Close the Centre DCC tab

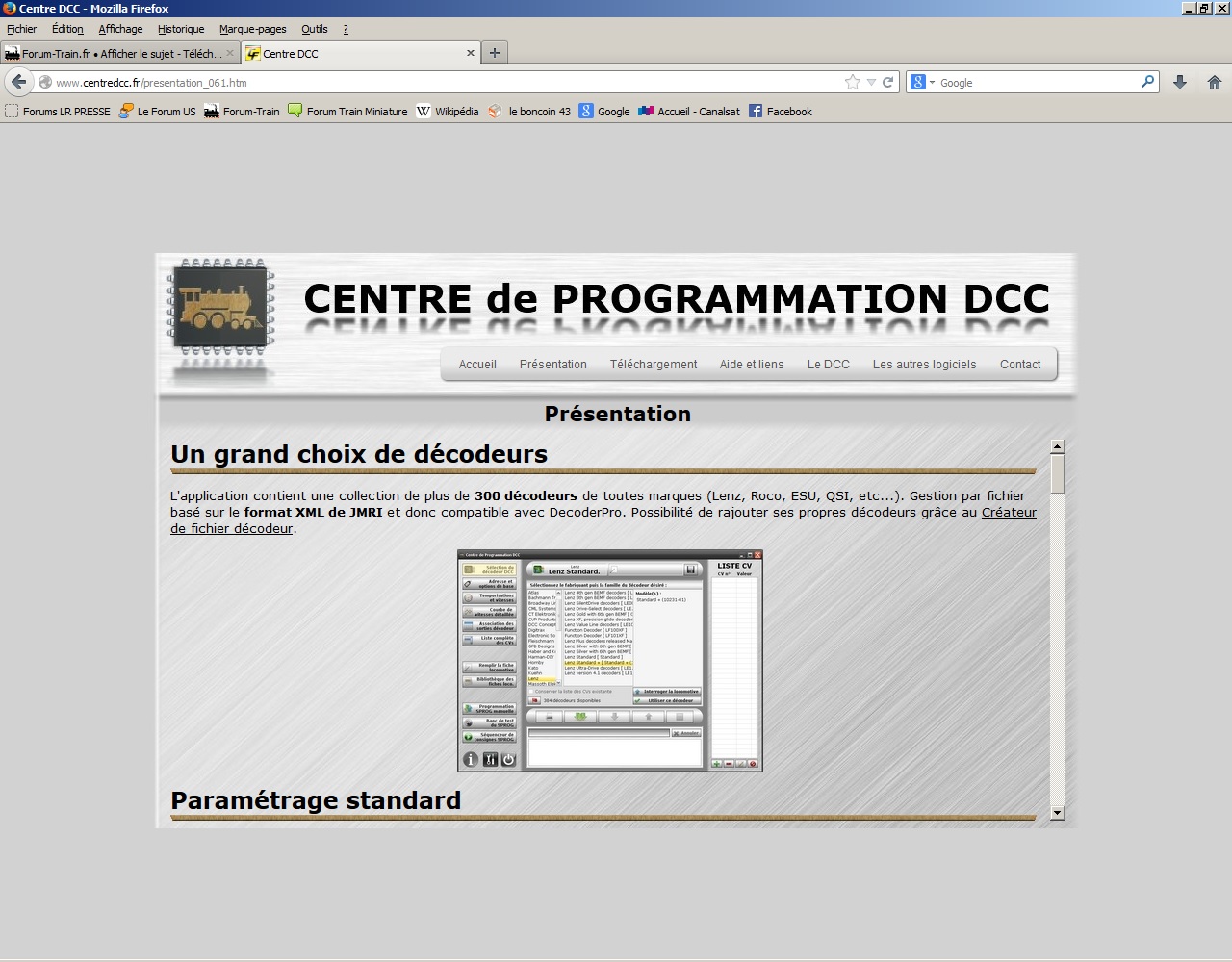click(471, 53)
